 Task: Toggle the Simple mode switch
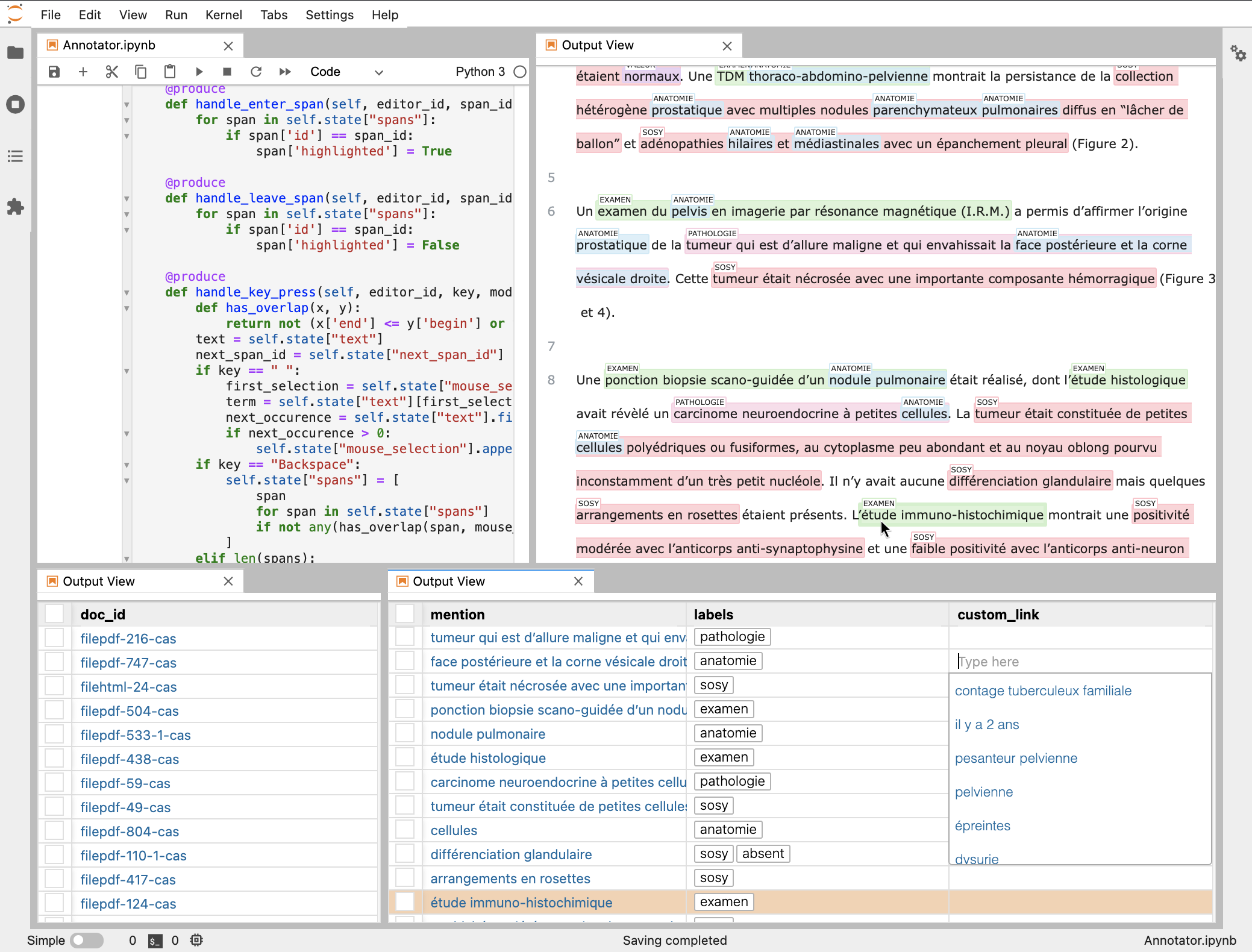pos(86,940)
